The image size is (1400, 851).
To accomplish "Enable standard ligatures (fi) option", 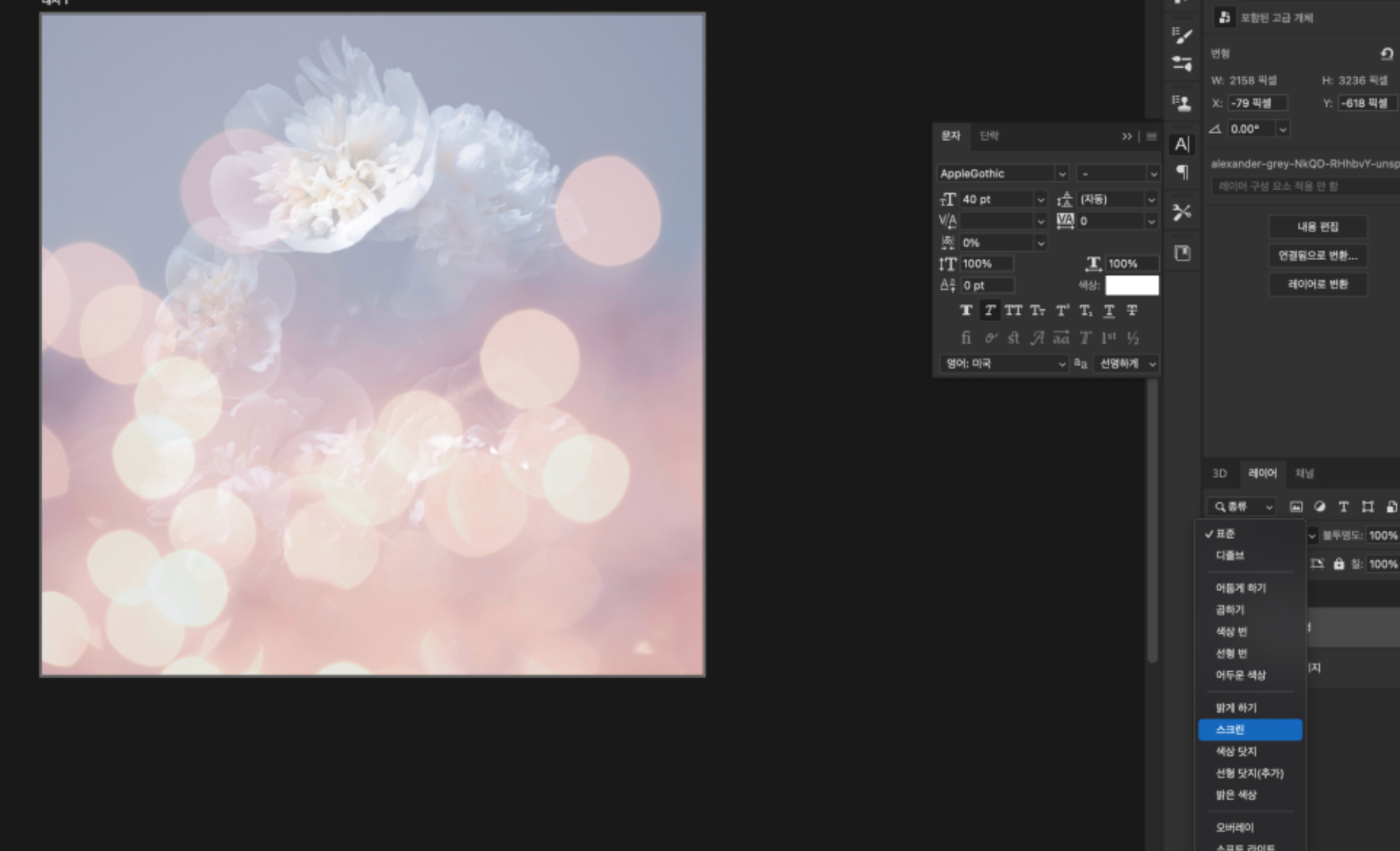I will [966, 338].
